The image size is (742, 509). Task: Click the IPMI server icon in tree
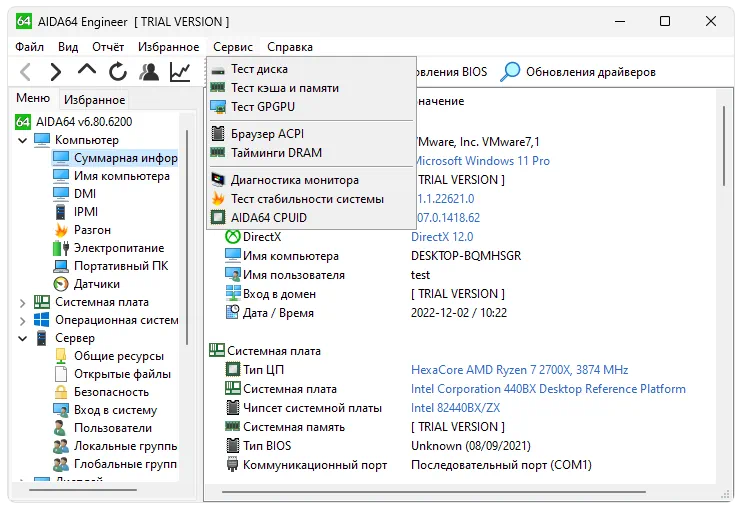click(x=61, y=212)
